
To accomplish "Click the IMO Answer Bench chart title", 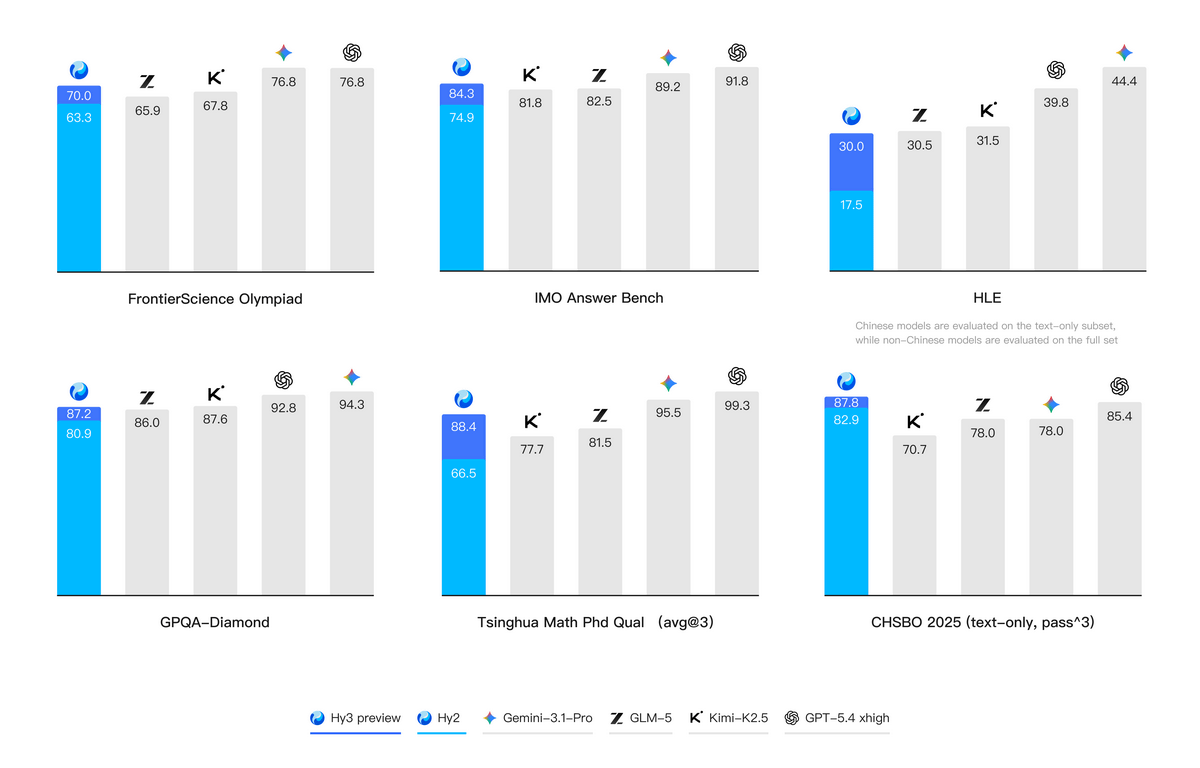I will [x=599, y=298].
